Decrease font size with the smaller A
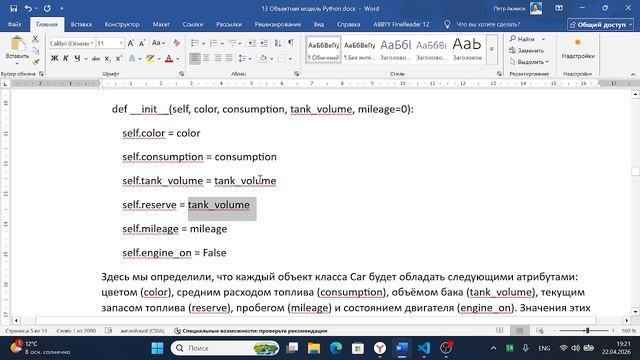 click(x=142, y=43)
